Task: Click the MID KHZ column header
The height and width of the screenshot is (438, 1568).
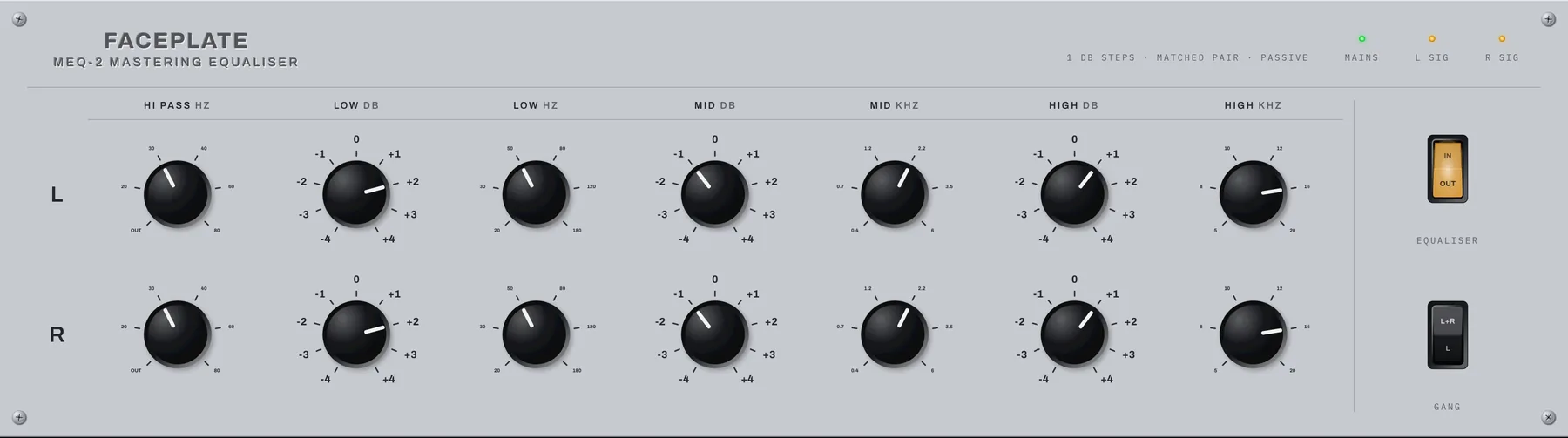Action: click(895, 105)
